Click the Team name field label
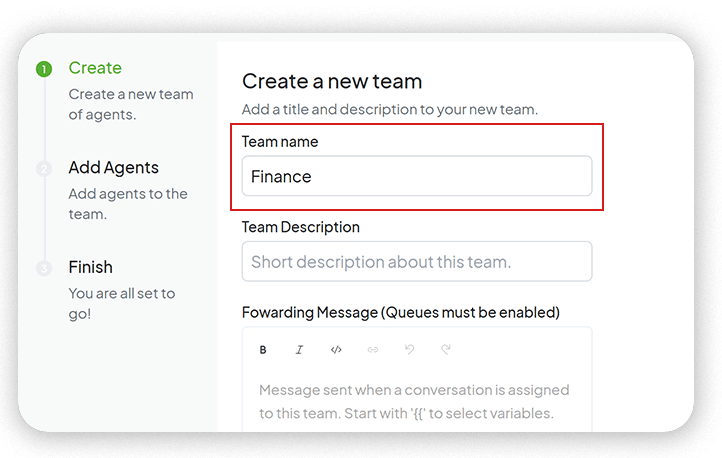722x458 pixels. click(x=280, y=142)
